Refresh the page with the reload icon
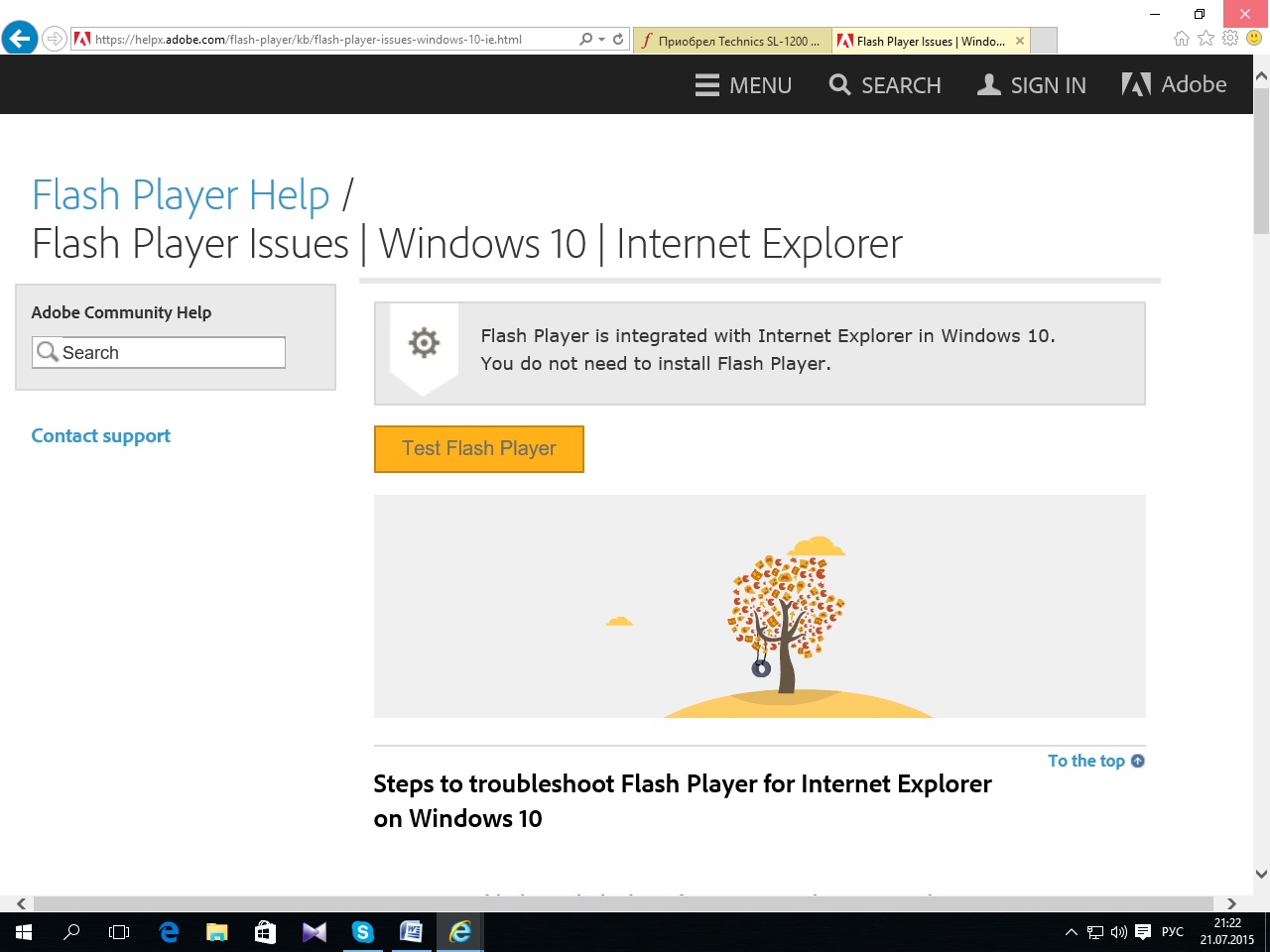The width and height of the screenshot is (1270, 952). [618, 40]
